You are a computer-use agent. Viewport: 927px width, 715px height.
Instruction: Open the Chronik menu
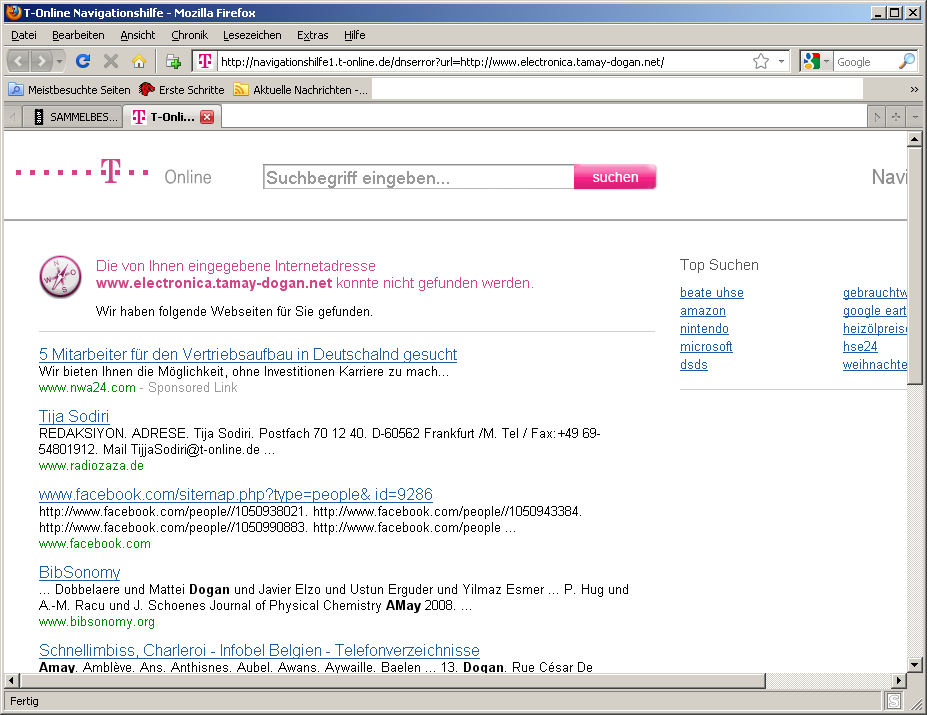click(x=189, y=35)
